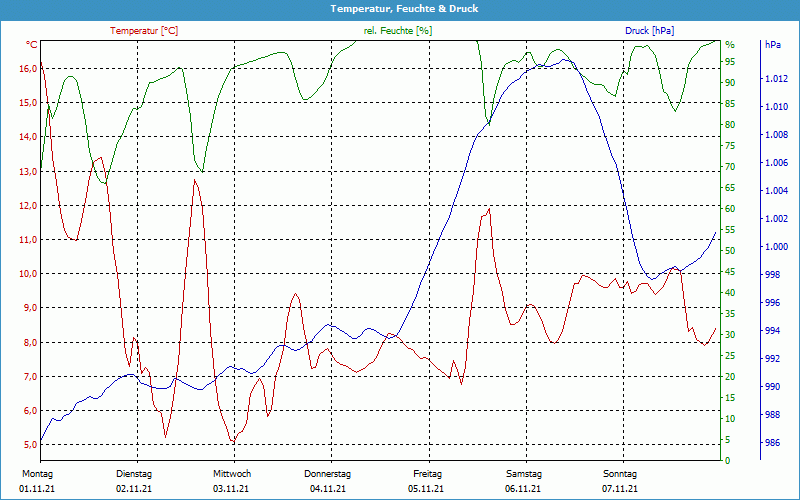
Task: Click the 986 pressure axis value
Action: tap(773, 443)
